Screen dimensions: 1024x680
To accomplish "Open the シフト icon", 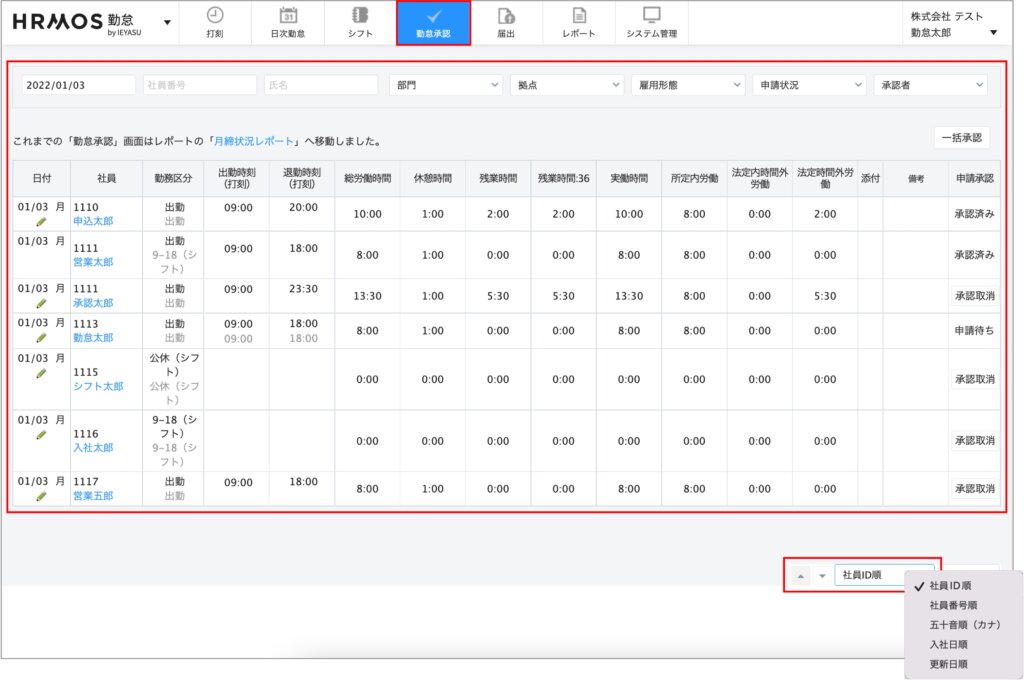I will point(361,16).
